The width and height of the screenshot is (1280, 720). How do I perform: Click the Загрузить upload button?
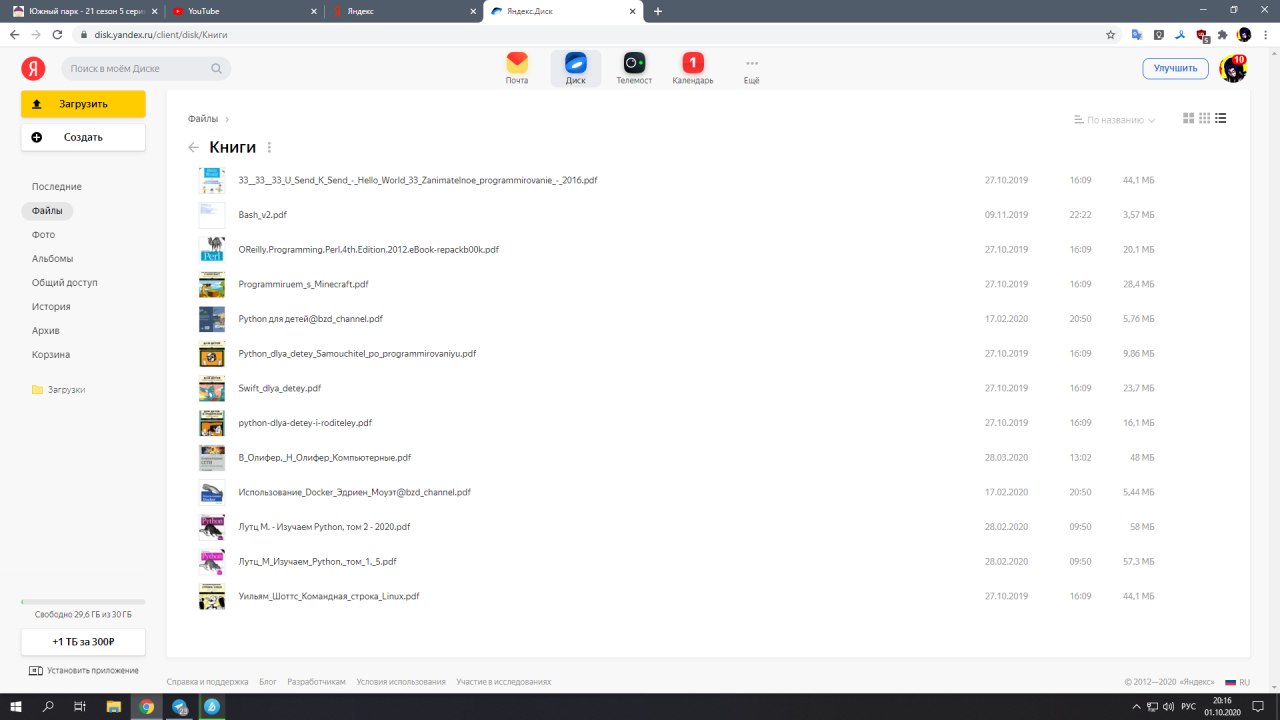click(83, 104)
